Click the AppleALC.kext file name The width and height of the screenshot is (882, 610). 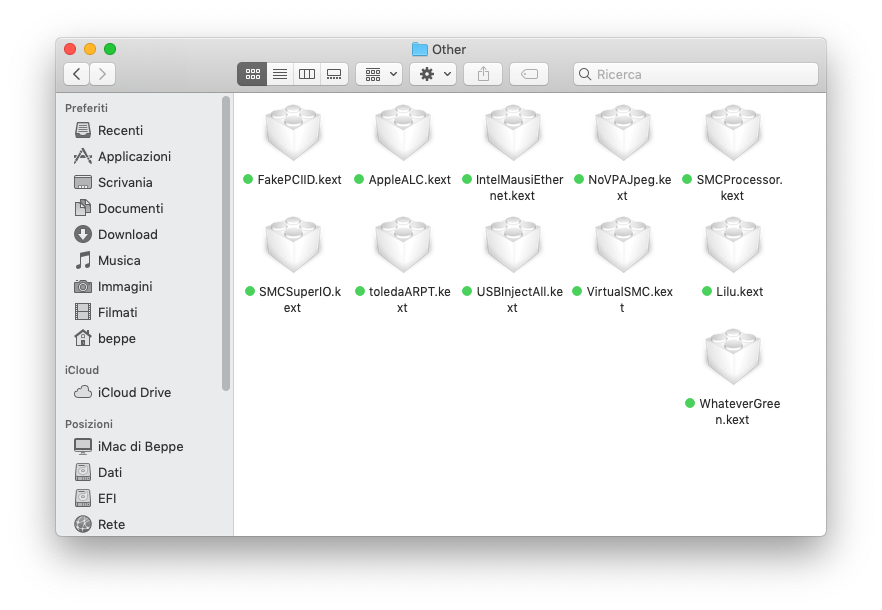pyautogui.click(x=410, y=180)
